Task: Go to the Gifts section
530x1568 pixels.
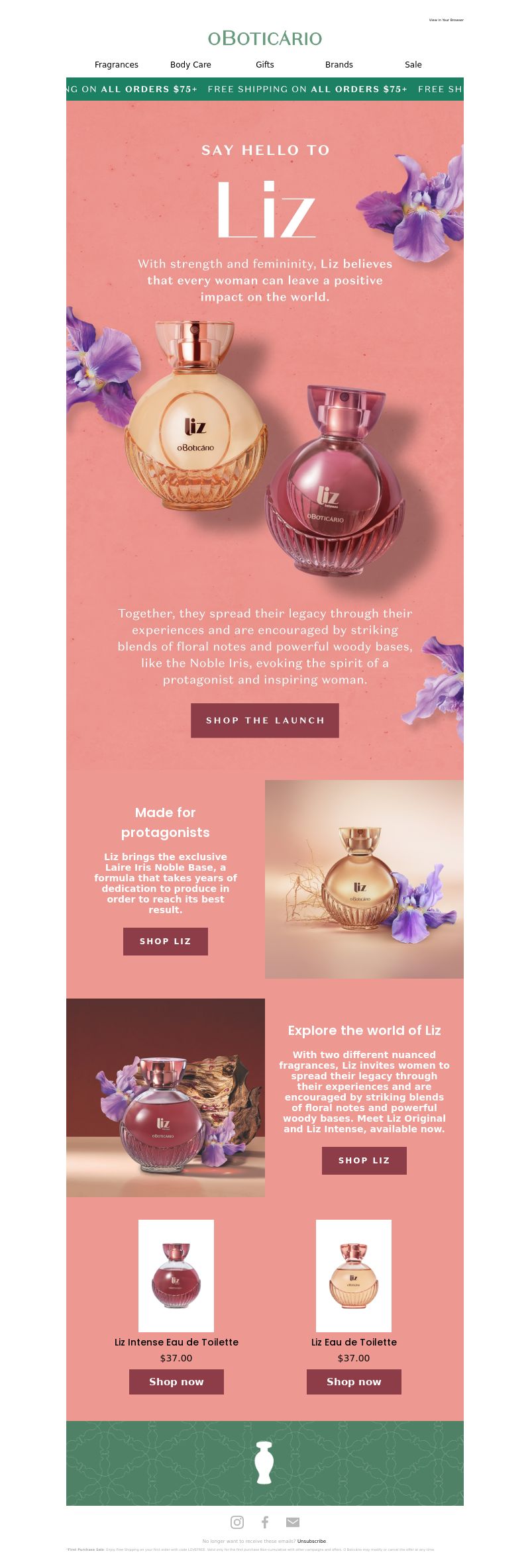Action: point(265,64)
